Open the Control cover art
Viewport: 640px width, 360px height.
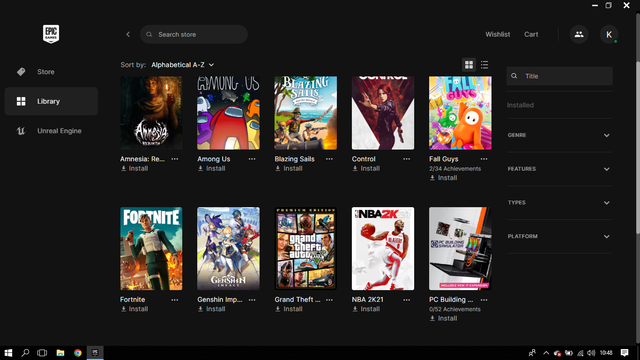pos(383,113)
